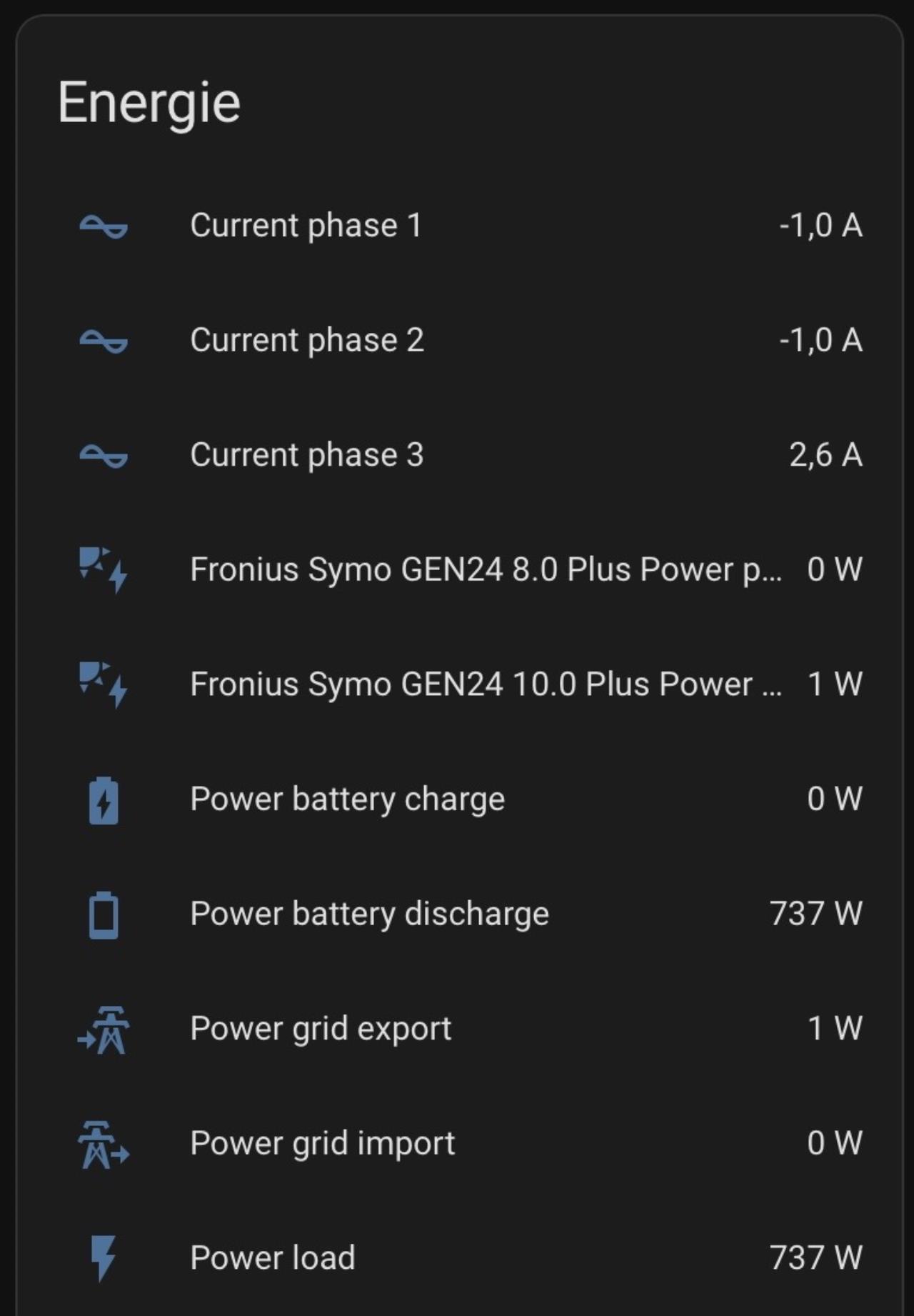Click the Current phase 1 sine-wave icon

click(x=104, y=226)
